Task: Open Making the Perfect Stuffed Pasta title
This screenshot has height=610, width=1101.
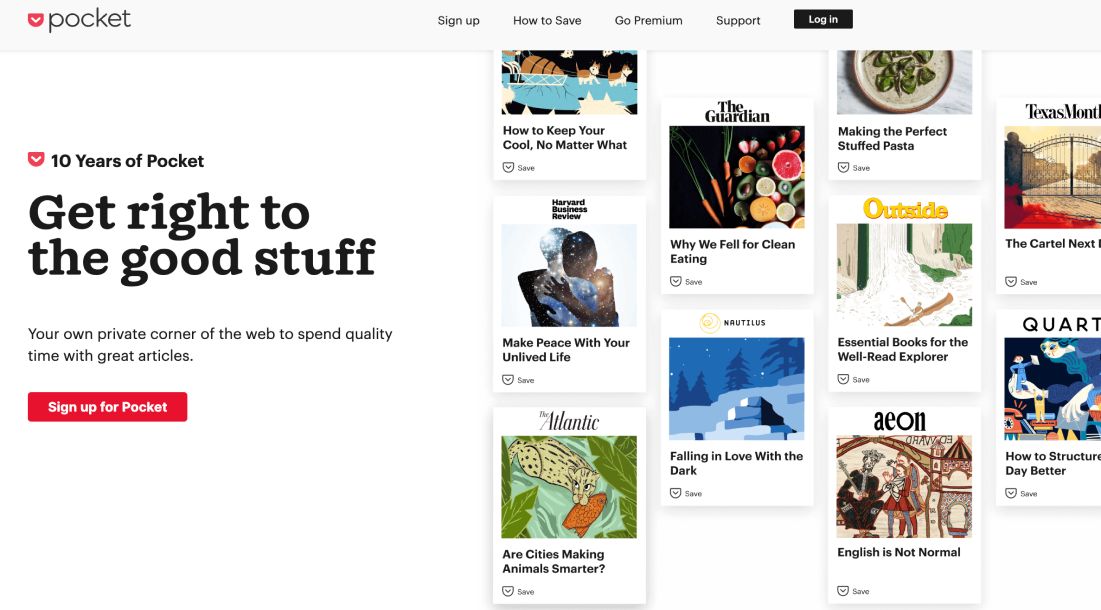Action: point(892,138)
